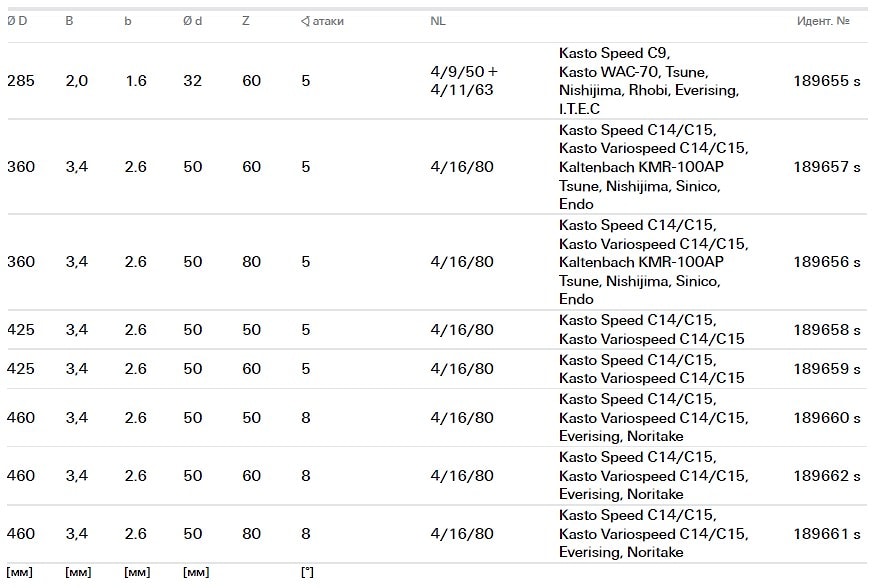Select ident number 189658 s
Image resolution: width=873 pixels, height=588 pixels.
click(x=826, y=330)
